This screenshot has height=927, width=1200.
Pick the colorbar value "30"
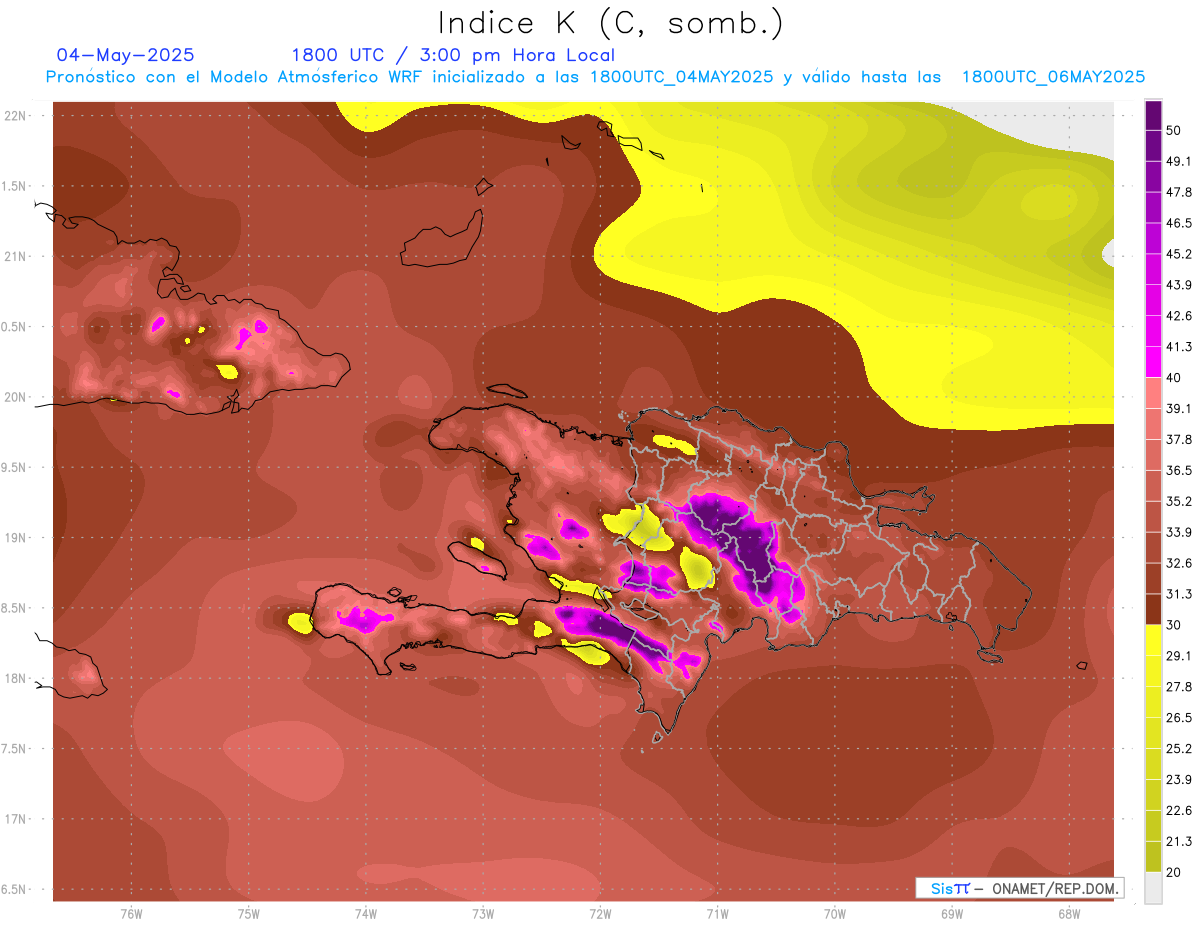[1176, 624]
